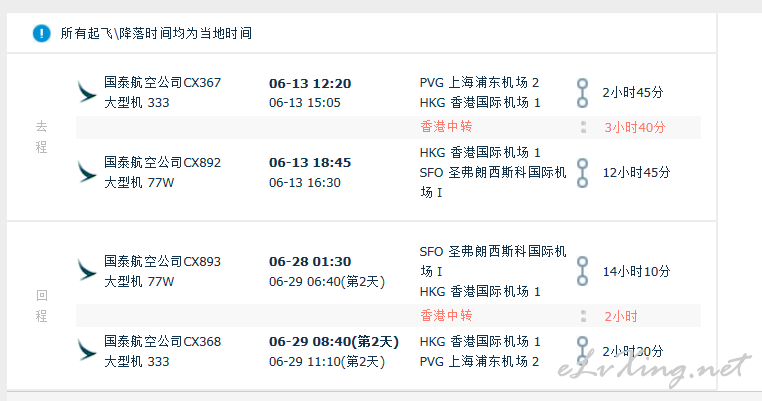The width and height of the screenshot is (762, 401).
Task: Click flight number 国泰航空公司CX367
Action: (x=162, y=83)
